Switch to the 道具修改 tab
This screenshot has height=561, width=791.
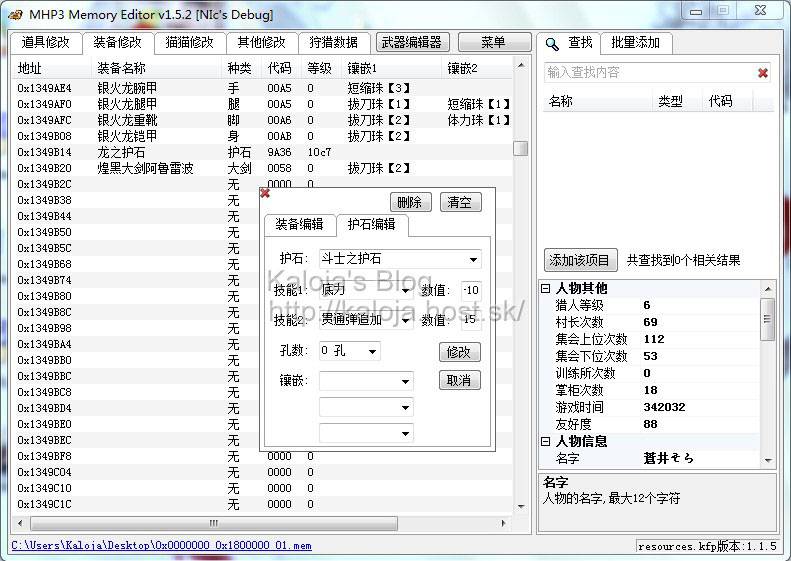46,42
